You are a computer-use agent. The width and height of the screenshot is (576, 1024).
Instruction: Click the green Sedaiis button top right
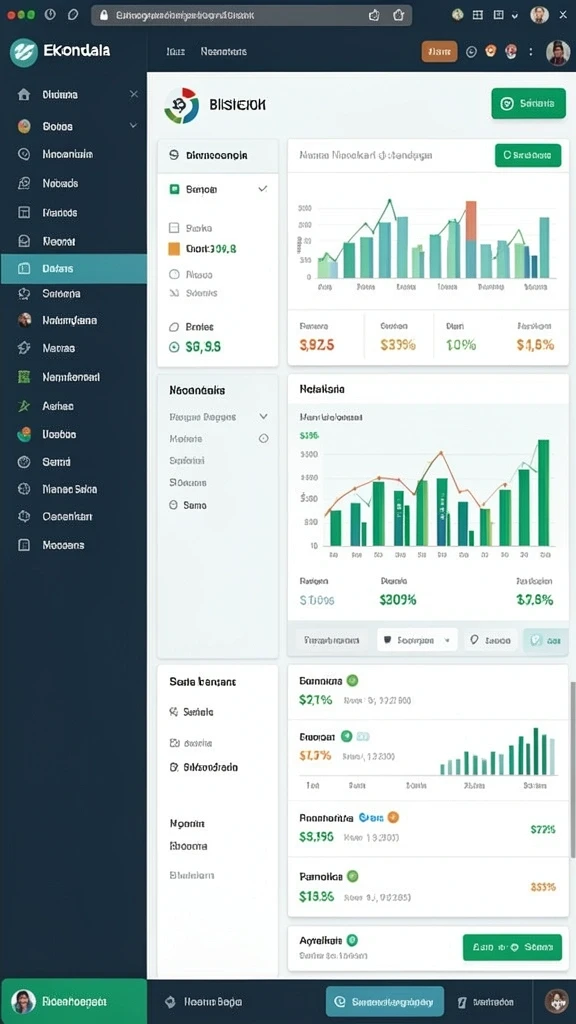click(x=528, y=103)
